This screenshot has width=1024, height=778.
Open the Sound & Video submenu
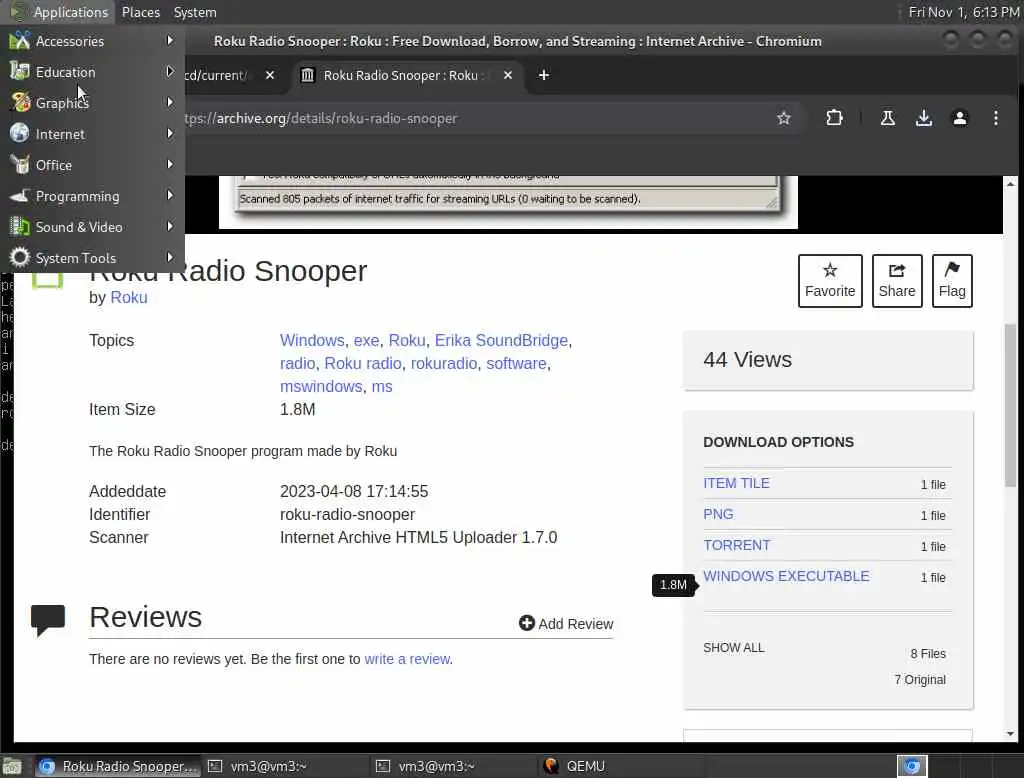[x=92, y=227]
